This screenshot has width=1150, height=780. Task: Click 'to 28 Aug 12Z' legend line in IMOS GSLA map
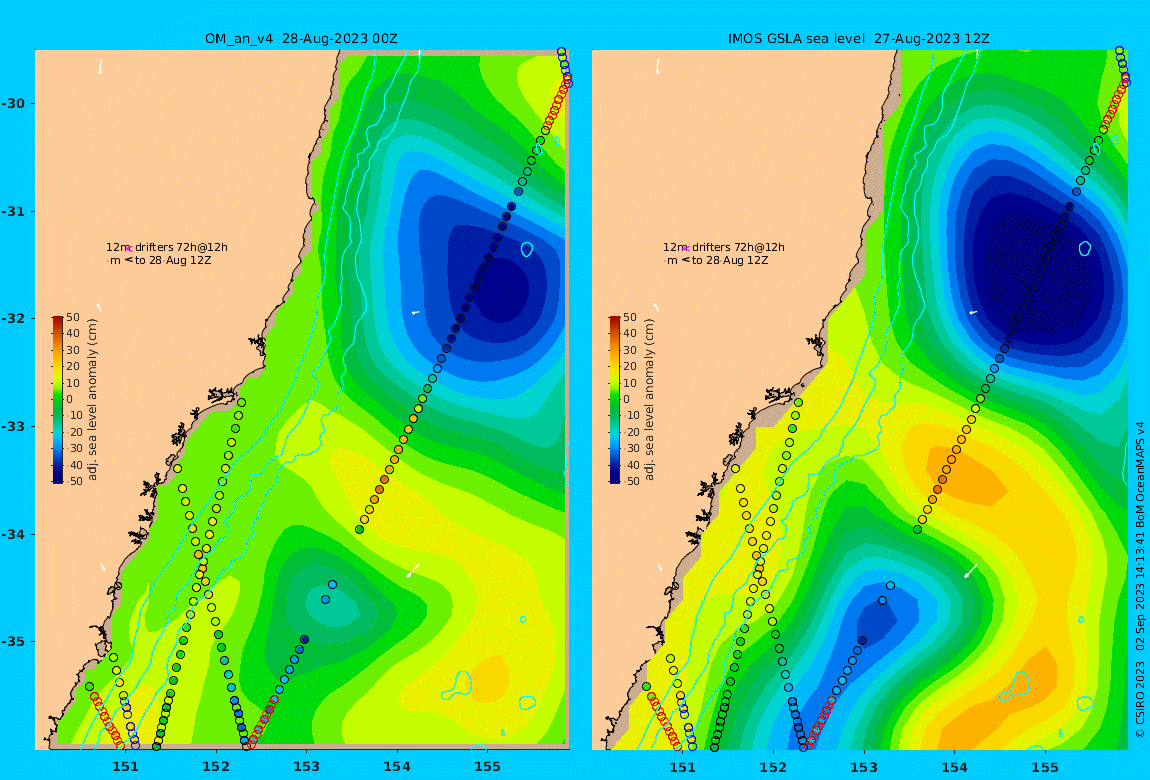click(730, 260)
